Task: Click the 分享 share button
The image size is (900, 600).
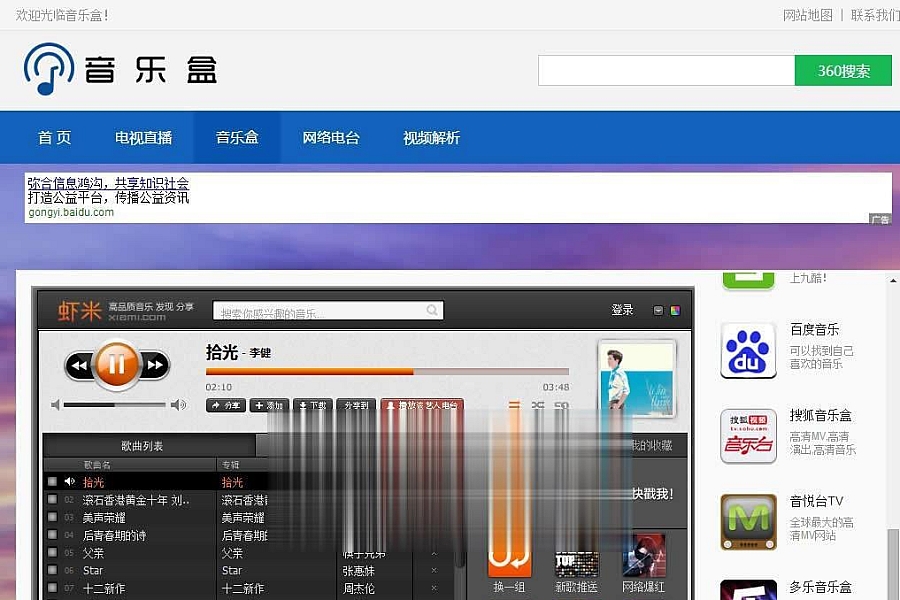Action: (226, 405)
